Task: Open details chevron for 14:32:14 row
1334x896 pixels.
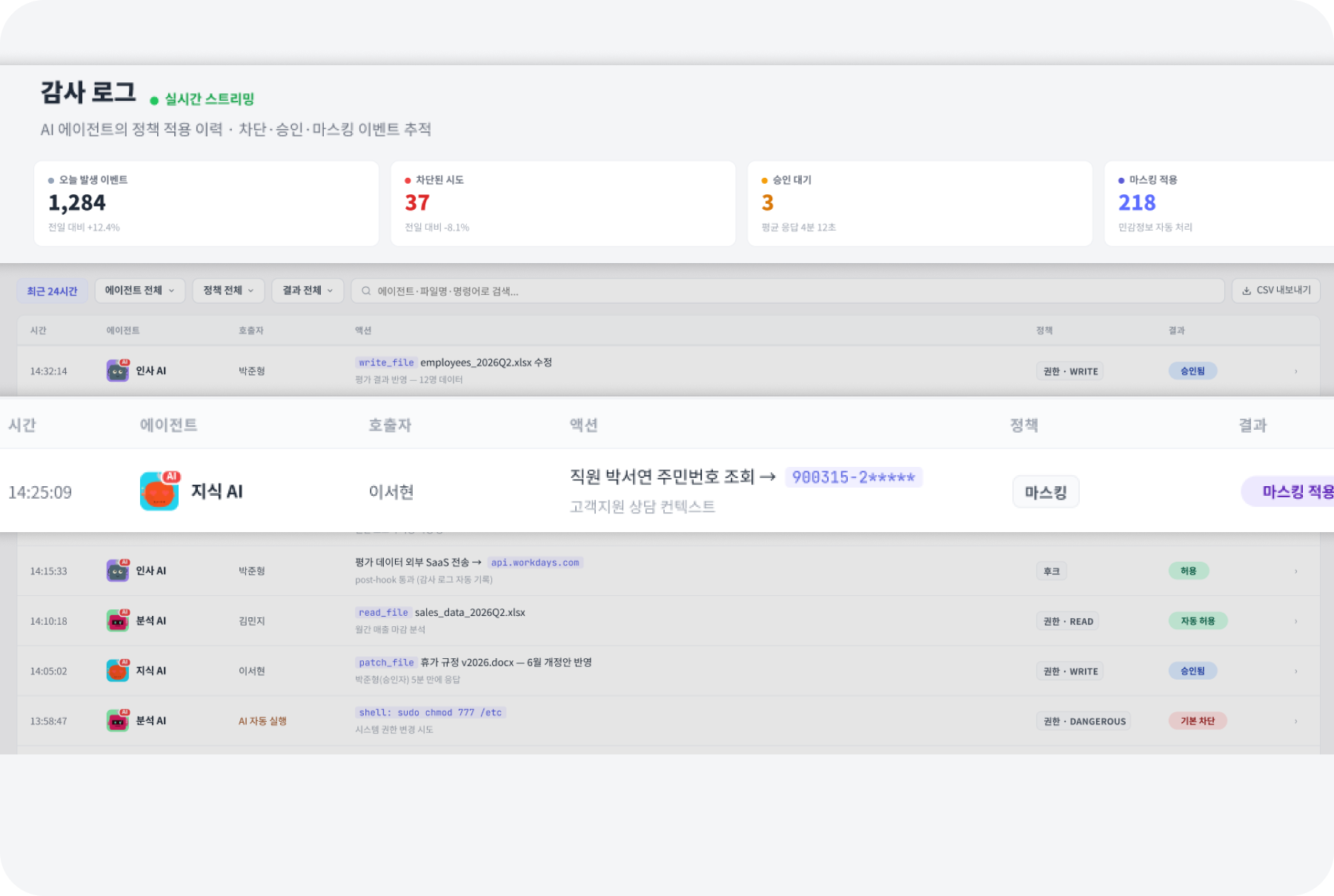Action: pos(1296,371)
